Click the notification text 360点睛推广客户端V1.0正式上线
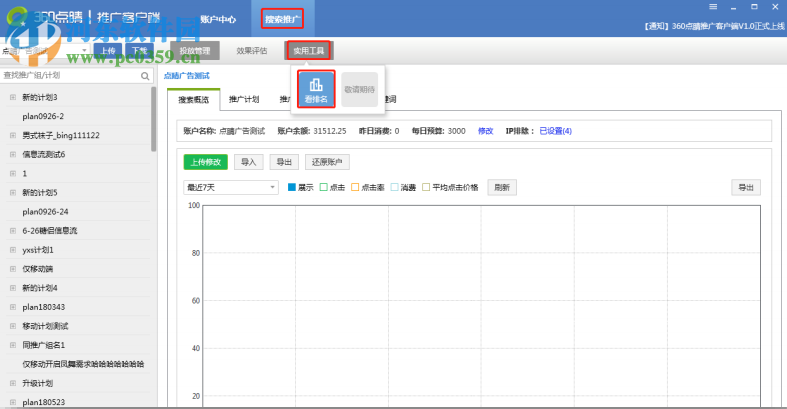Viewport: 787px width, 409px height. coord(728,26)
